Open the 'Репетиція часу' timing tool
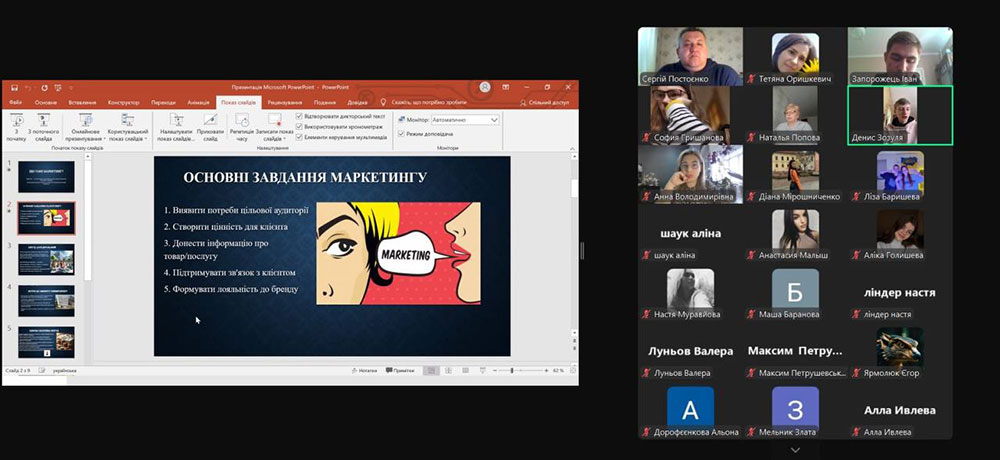Viewport: 1000px width, 460px height. [x=241, y=124]
